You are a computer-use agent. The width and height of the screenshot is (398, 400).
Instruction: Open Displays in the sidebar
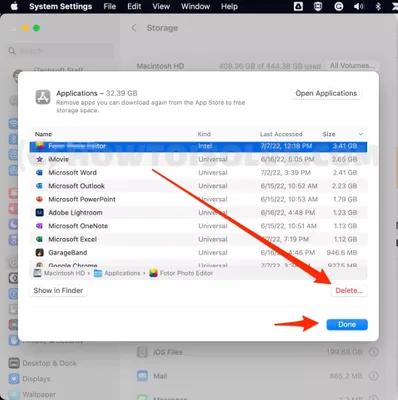(30, 379)
